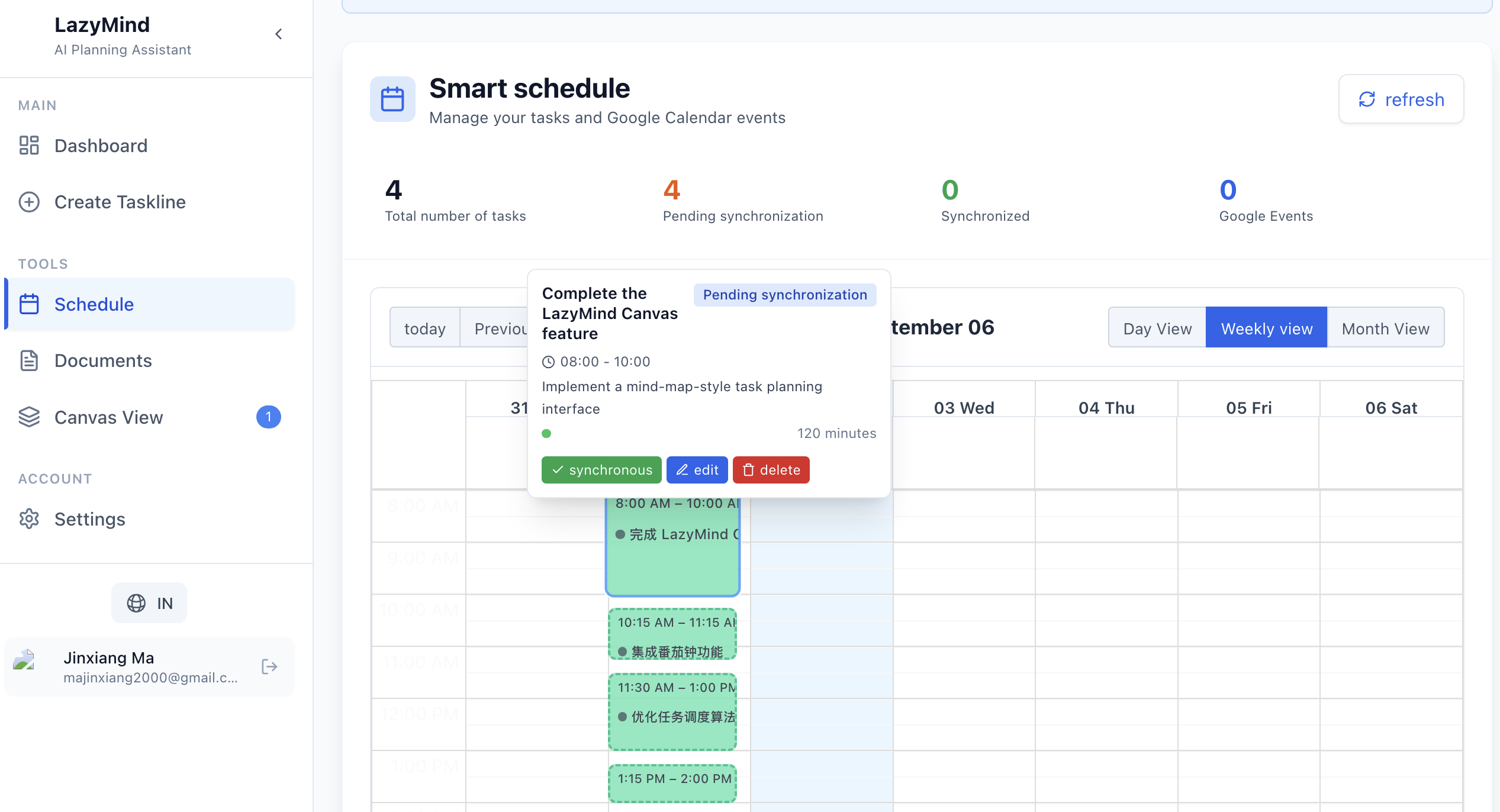Collapse the sidebar with the chevron arrow
This screenshot has height=812, width=1500.
point(279,34)
